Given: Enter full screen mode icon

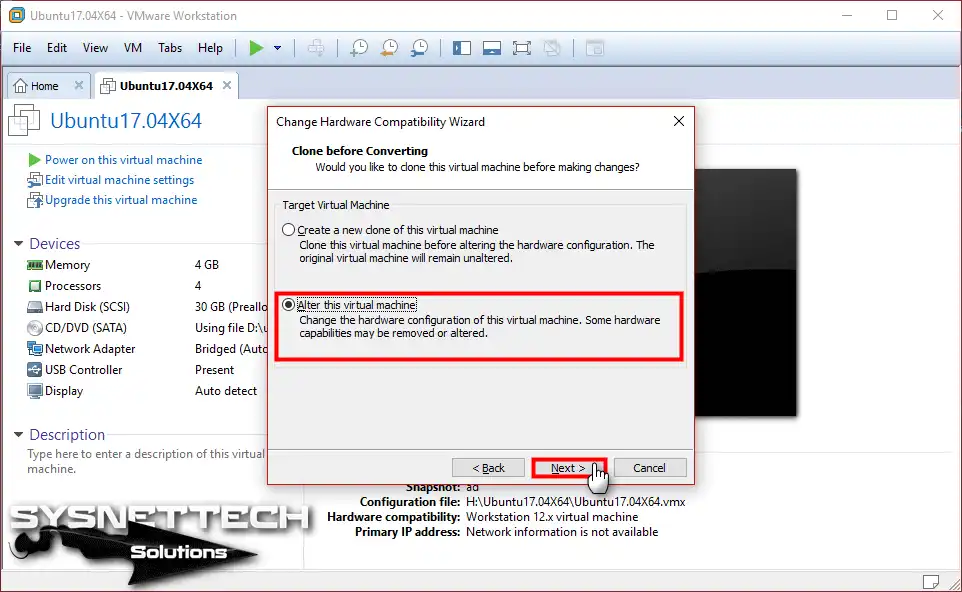Looking at the screenshot, I should pyautogui.click(x=521, y=48).
